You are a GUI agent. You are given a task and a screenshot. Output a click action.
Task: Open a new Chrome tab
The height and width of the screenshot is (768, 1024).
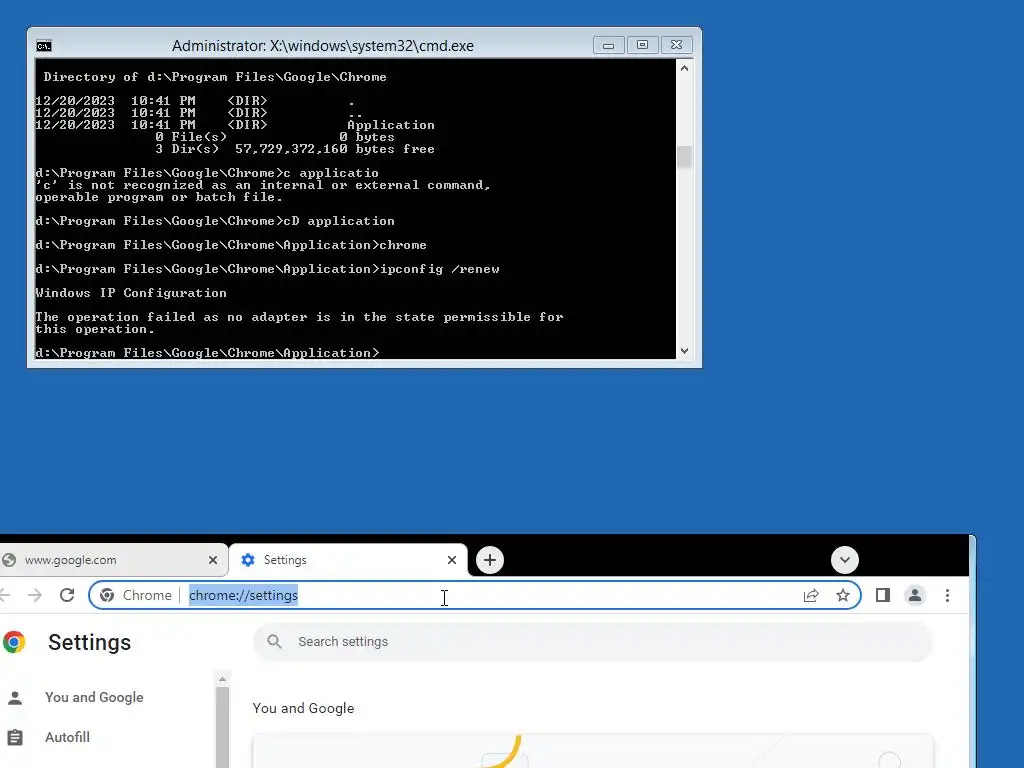point(490,560)
